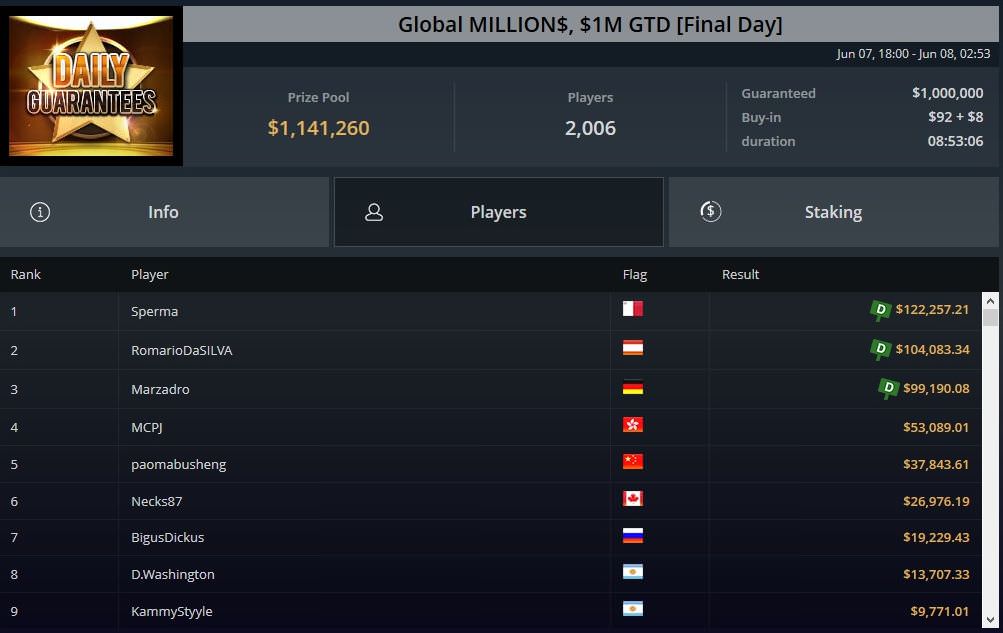Click the deal badge next to RomarioDaSILVA's prize
The width and height of the screenshot is (1003, 633).
pos(880,349)
